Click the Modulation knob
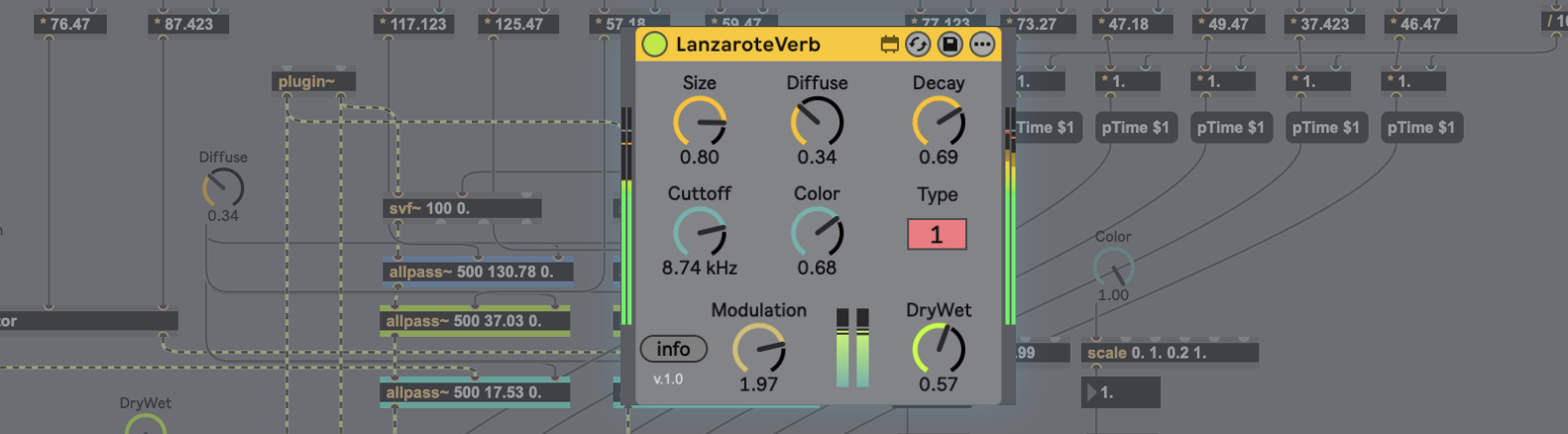The width and height of the screenshot is (1568, 434). point(758,350)
